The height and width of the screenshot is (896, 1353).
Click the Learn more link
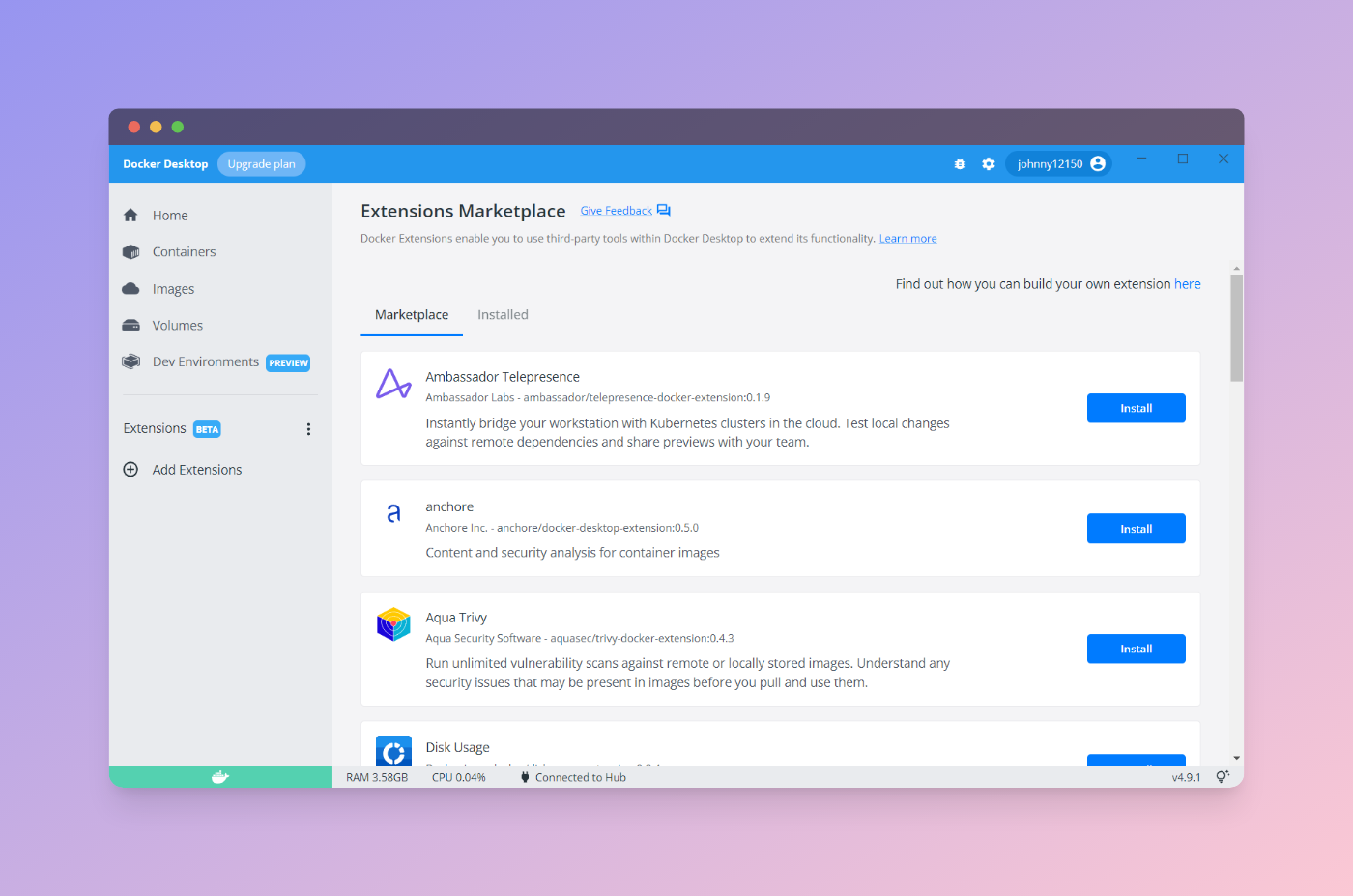(x=907, y=238)
